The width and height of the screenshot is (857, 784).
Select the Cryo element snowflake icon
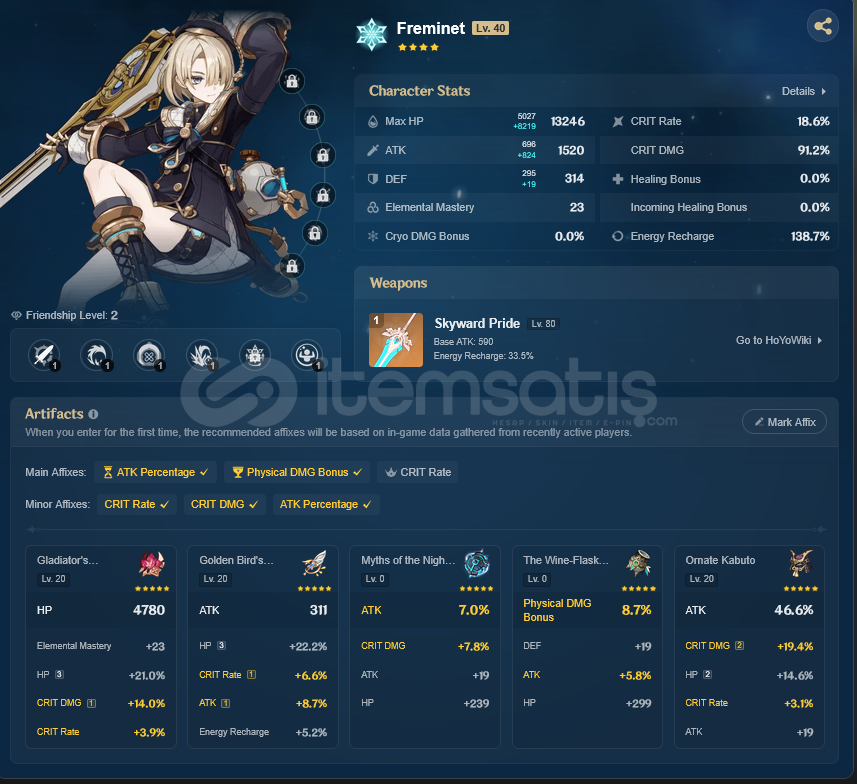pos(372,34)
